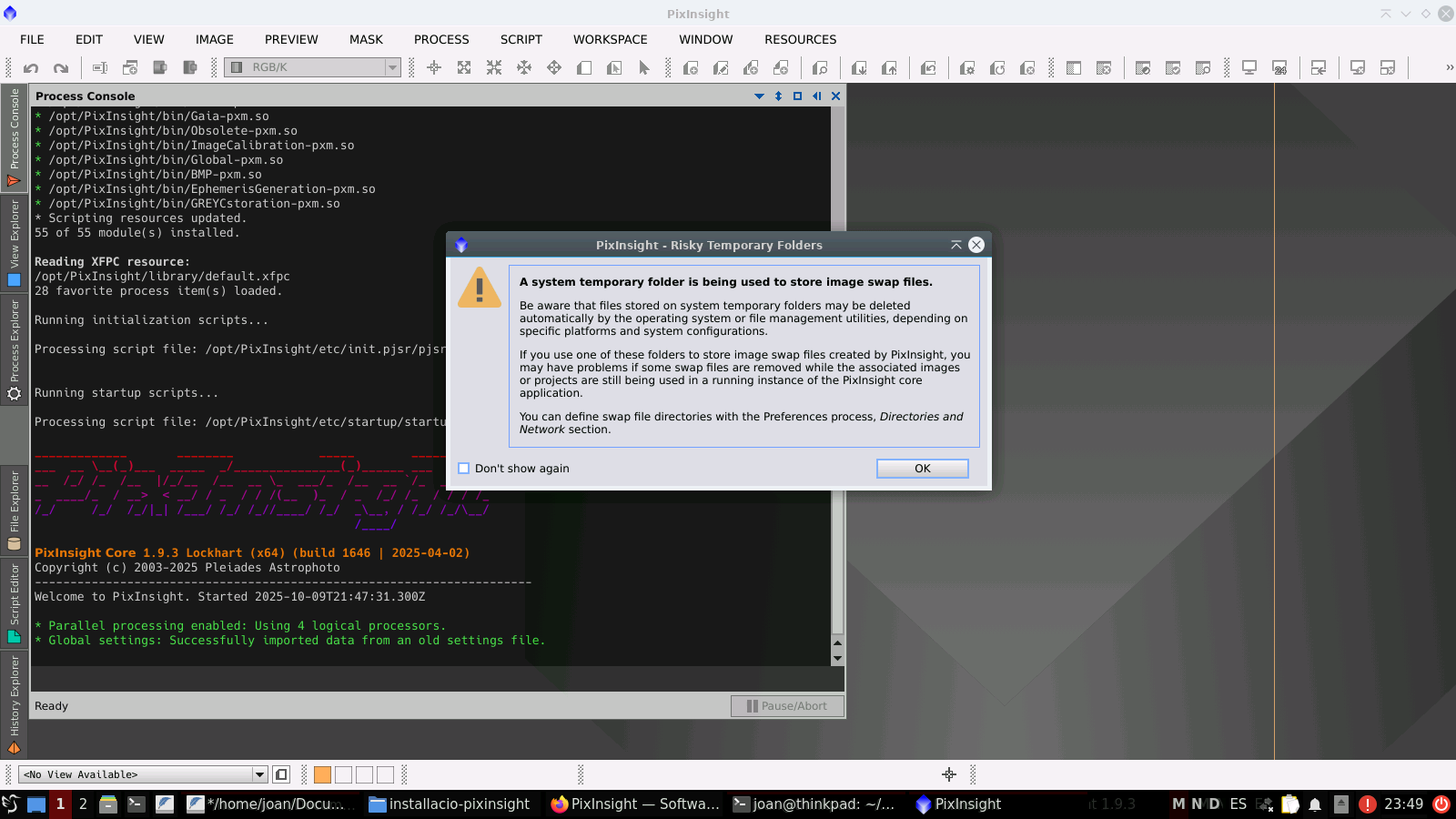Open the PROCESS menu

point(441,39)
